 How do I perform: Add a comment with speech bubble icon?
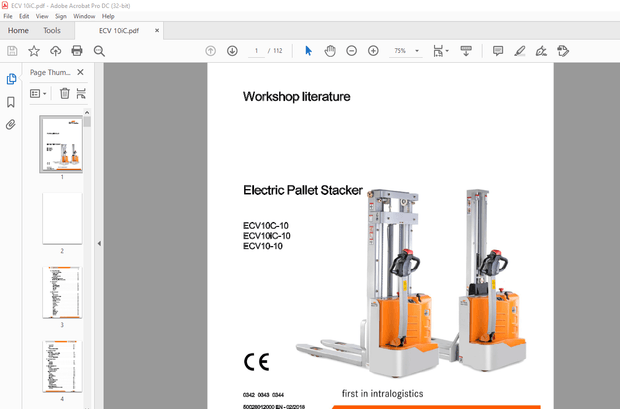[x=498, y=51]
